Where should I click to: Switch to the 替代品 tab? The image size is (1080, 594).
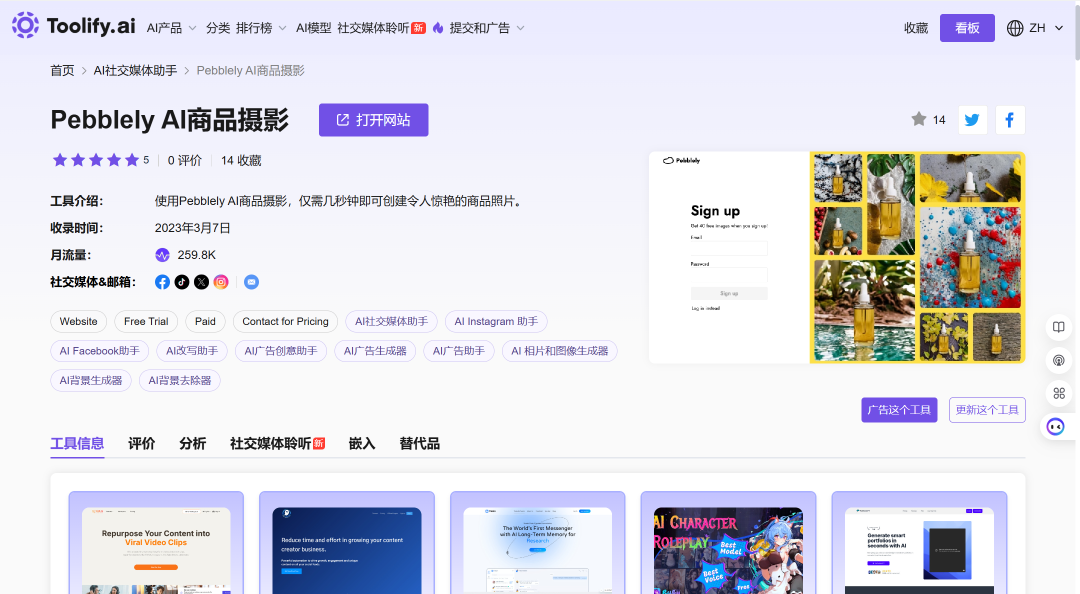[419, 444]
